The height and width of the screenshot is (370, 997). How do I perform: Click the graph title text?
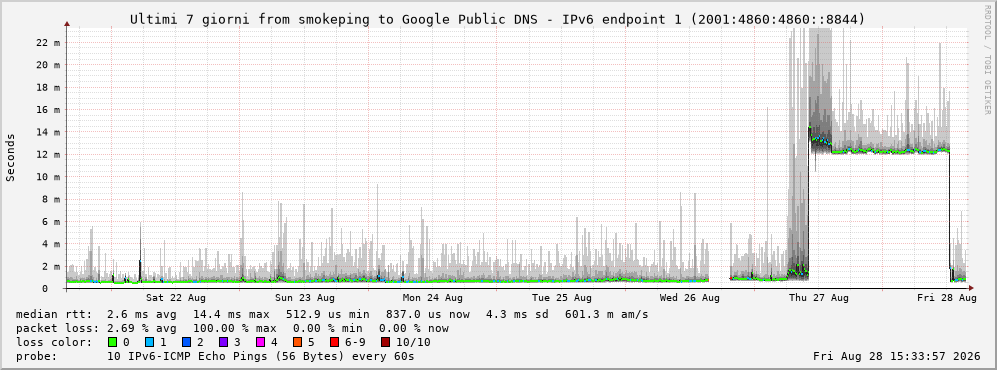pyautogui.click(x=498, y=19)
